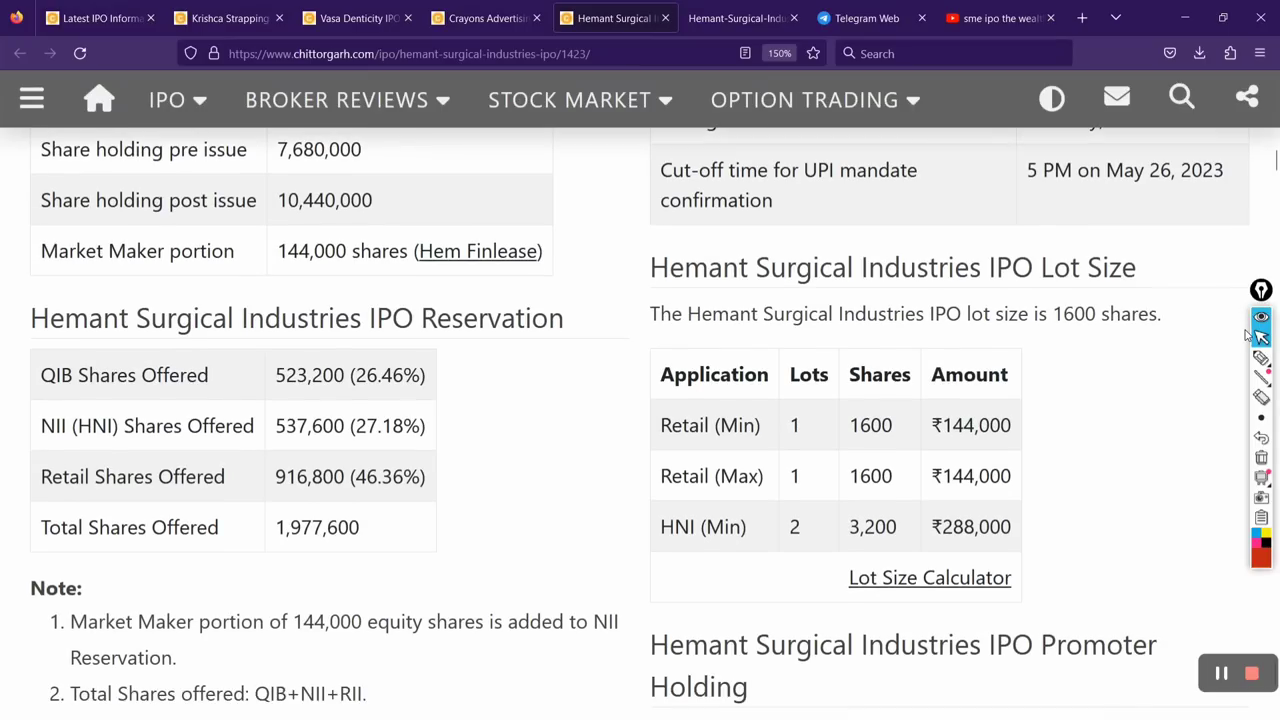Open Firefox application menu
Image resolution: width=1280 pixels, height=720 pixels.
pos(1260,53)
